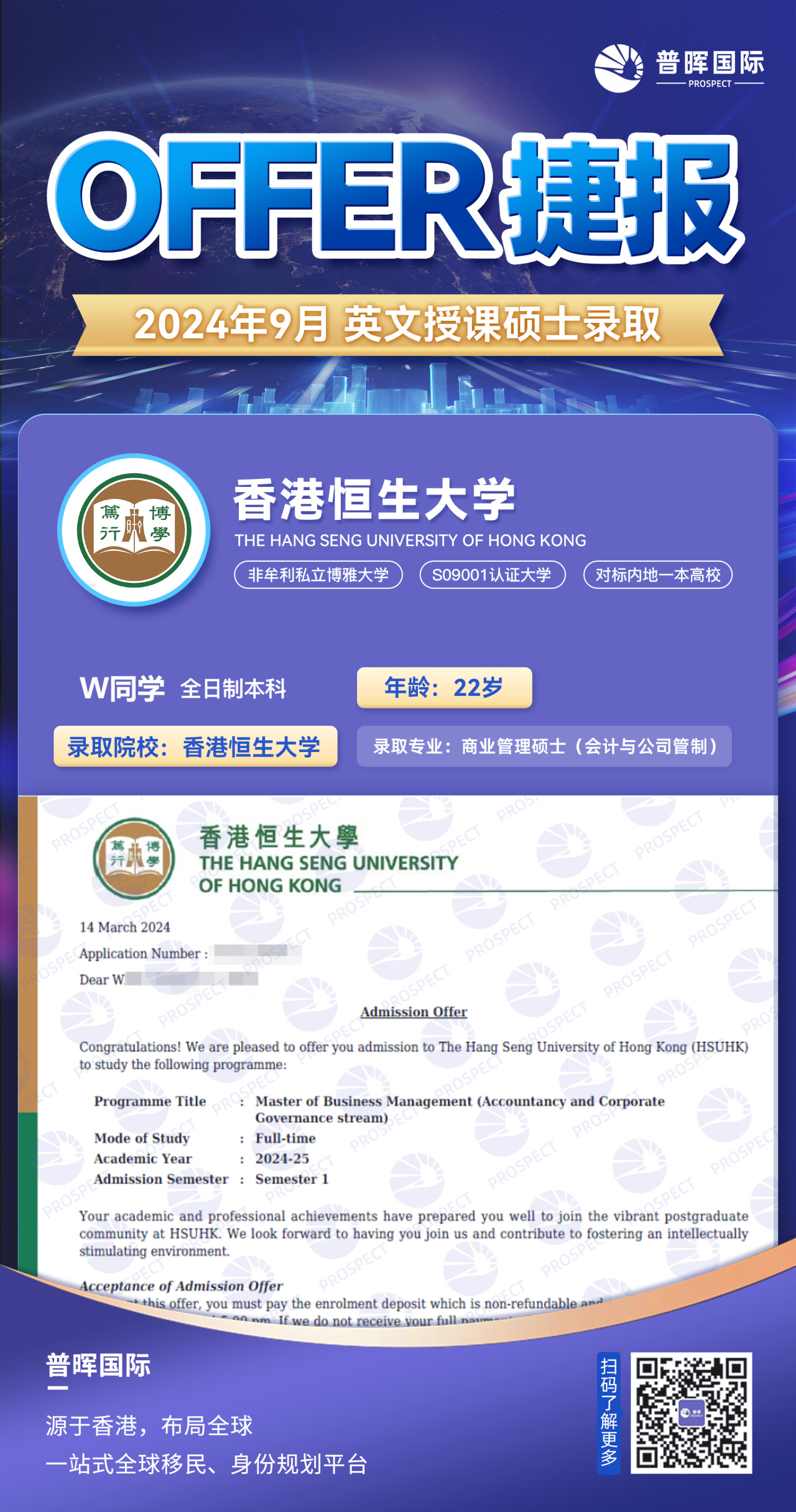Click the Semester 1 value
This screenshot has height=1512, width=796.
[292, 1179]
